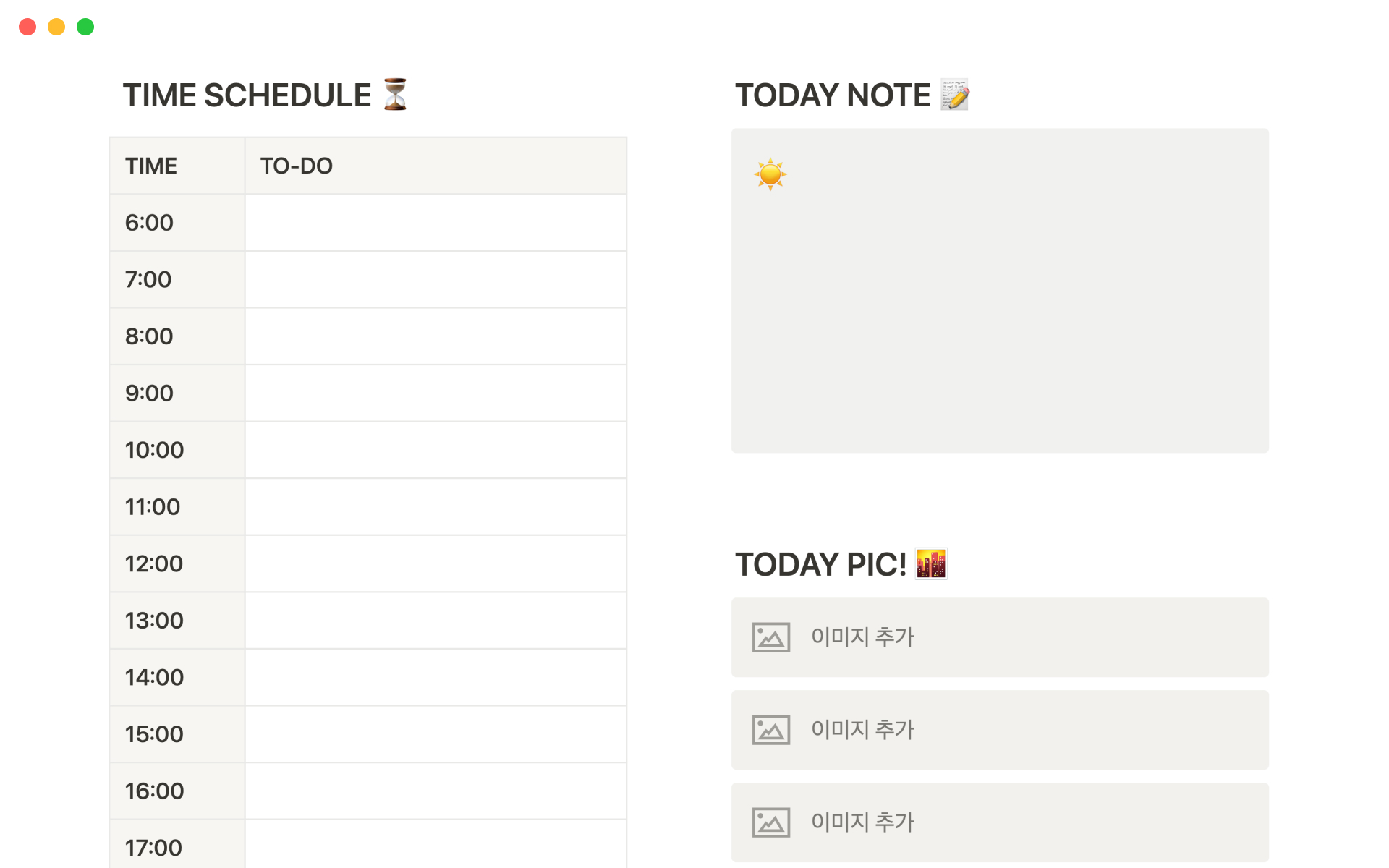1389x868 pixels.
Task: Click the image icon in the first placeholder
Action: pyautogui.click(x=770, y=637)
